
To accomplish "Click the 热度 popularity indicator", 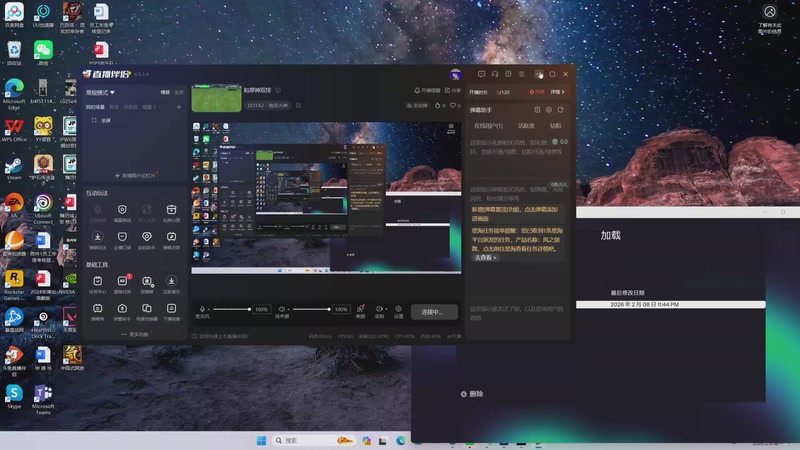I will pos(537,92).
